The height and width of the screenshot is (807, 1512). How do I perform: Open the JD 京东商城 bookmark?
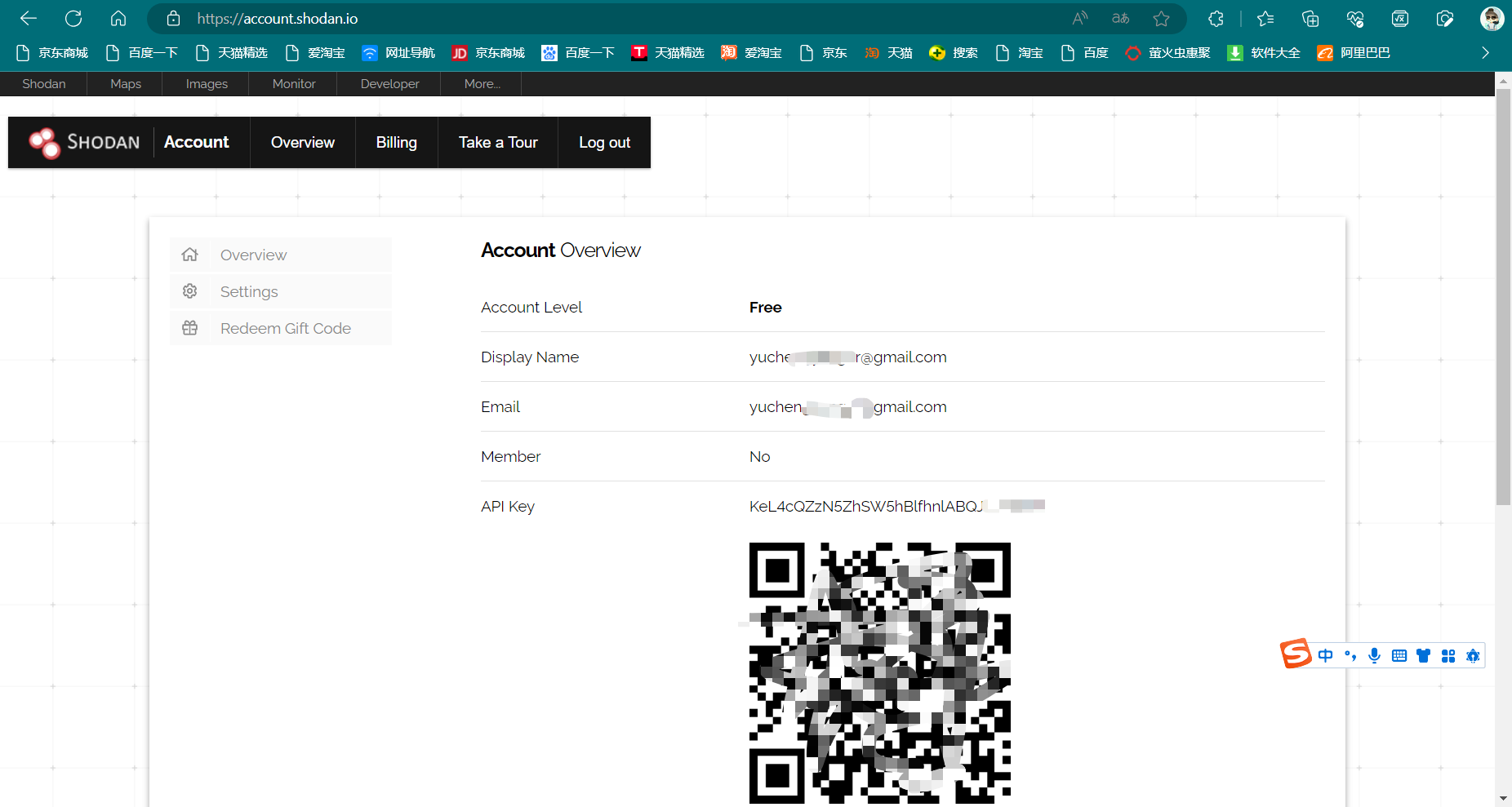coord(488,53)
